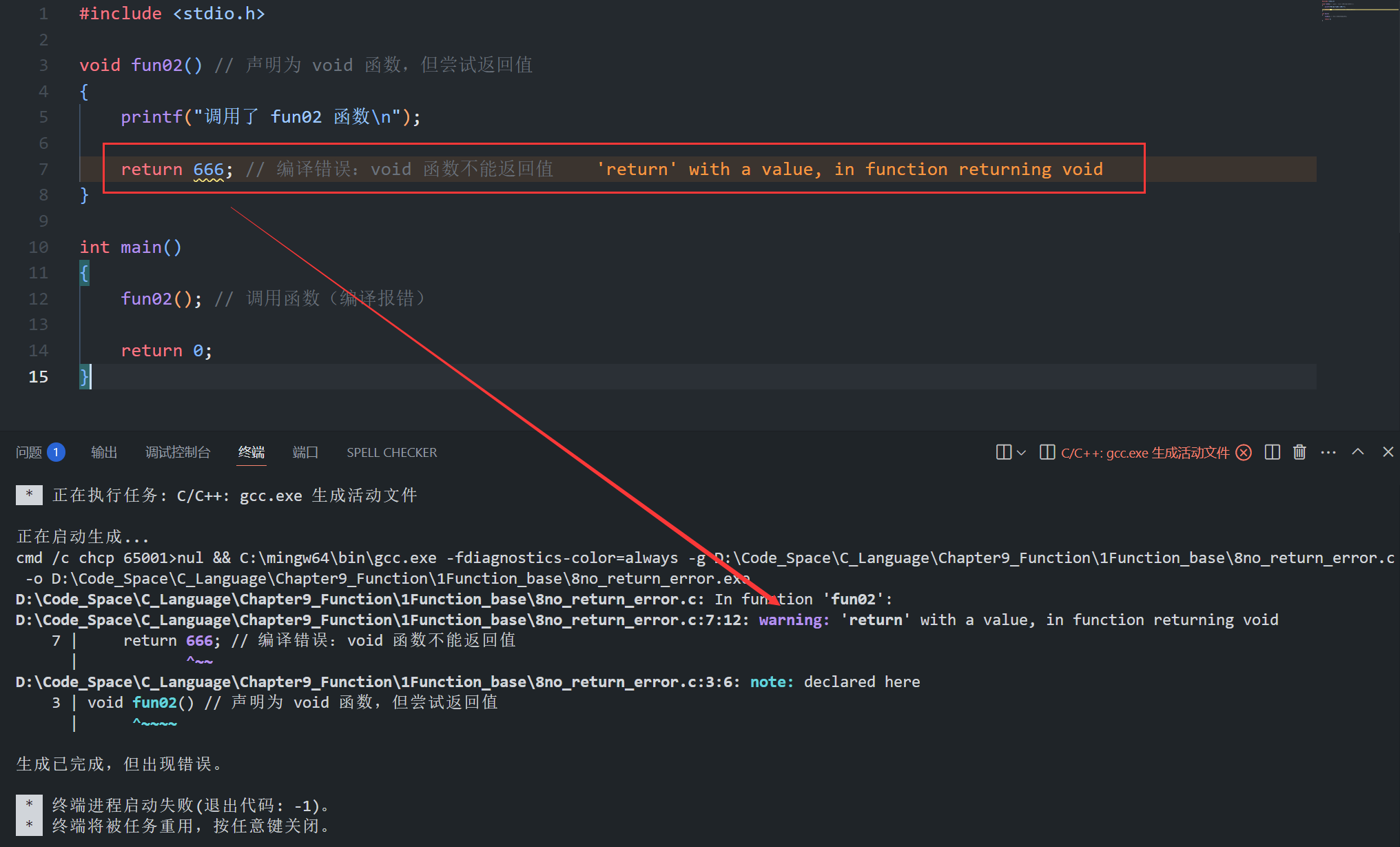Open terminal more actions ellipsis menu
1400x847 pixels.
1328,452
